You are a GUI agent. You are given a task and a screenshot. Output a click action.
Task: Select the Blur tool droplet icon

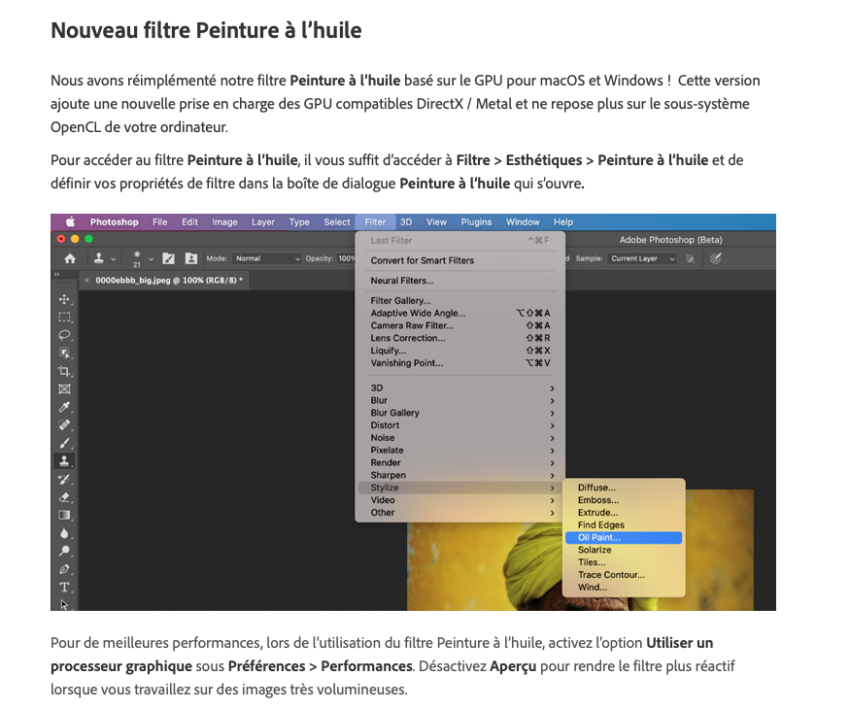click(x=65, y=533)
